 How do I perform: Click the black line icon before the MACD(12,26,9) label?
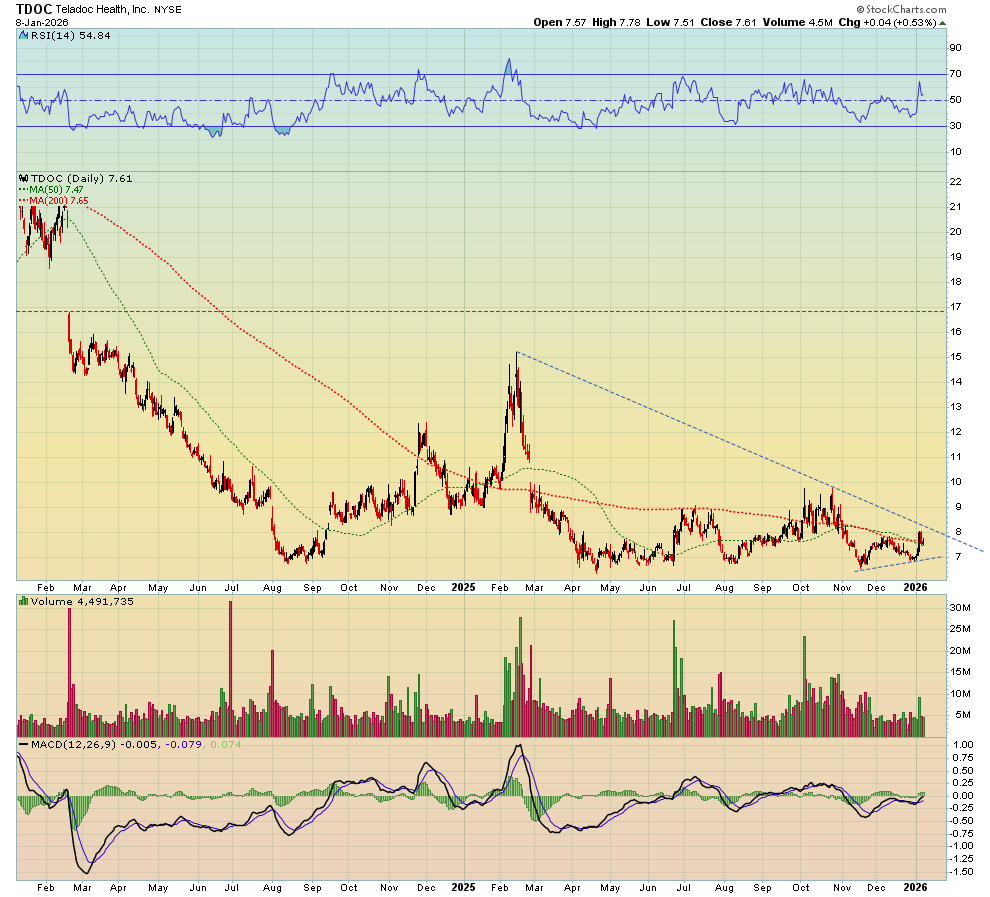click(24, 745)
